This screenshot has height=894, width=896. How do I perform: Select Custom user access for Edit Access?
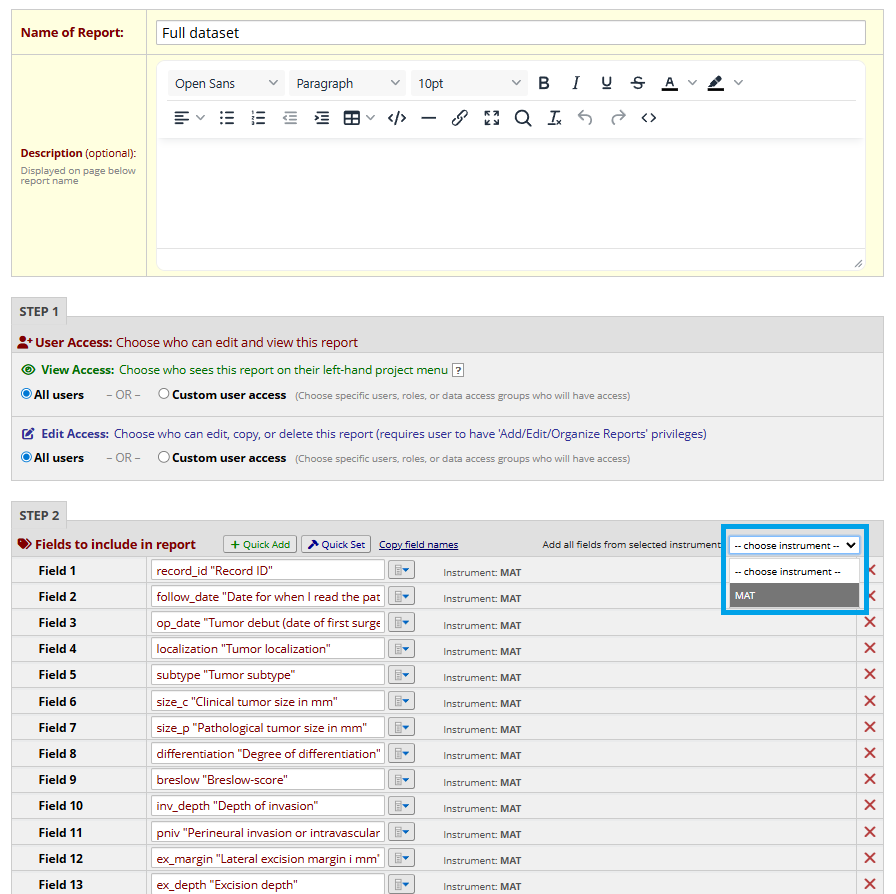coord(164,457)
